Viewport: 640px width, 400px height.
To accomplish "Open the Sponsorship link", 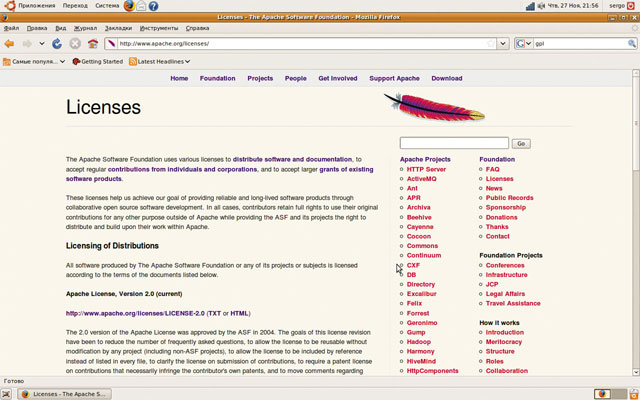I will (x=506, y=207).
